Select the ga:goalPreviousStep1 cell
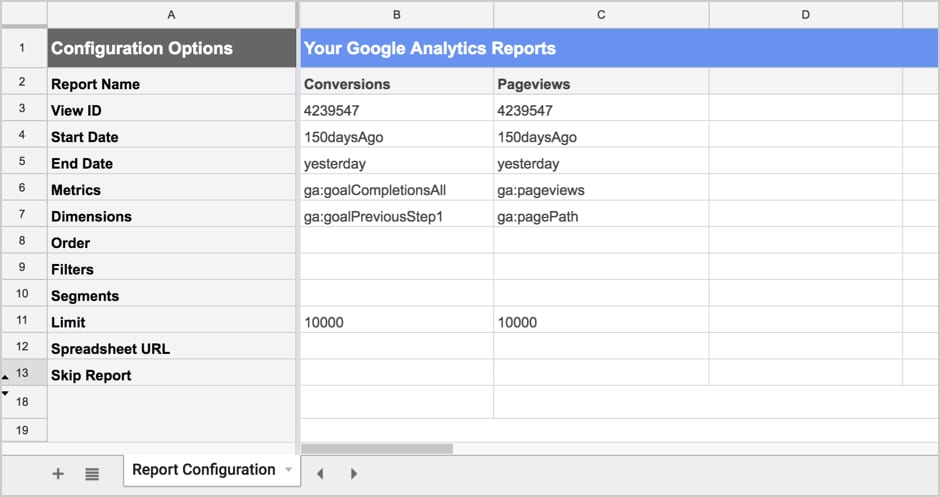This screenshot has height=497, width=940. click(x=396, y=214)
